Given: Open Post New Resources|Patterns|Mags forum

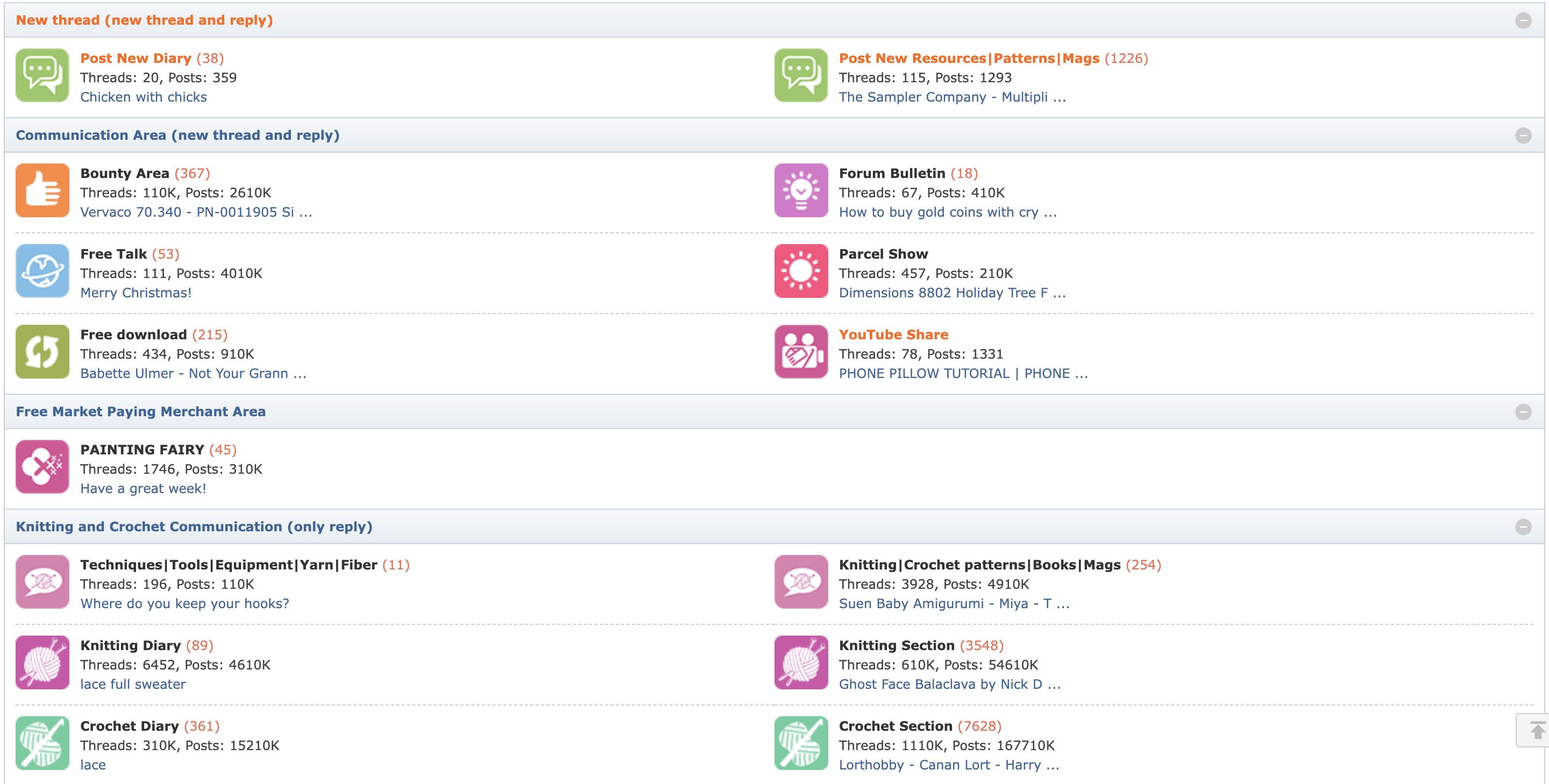Looking at the screenshot, I should 969,58.
